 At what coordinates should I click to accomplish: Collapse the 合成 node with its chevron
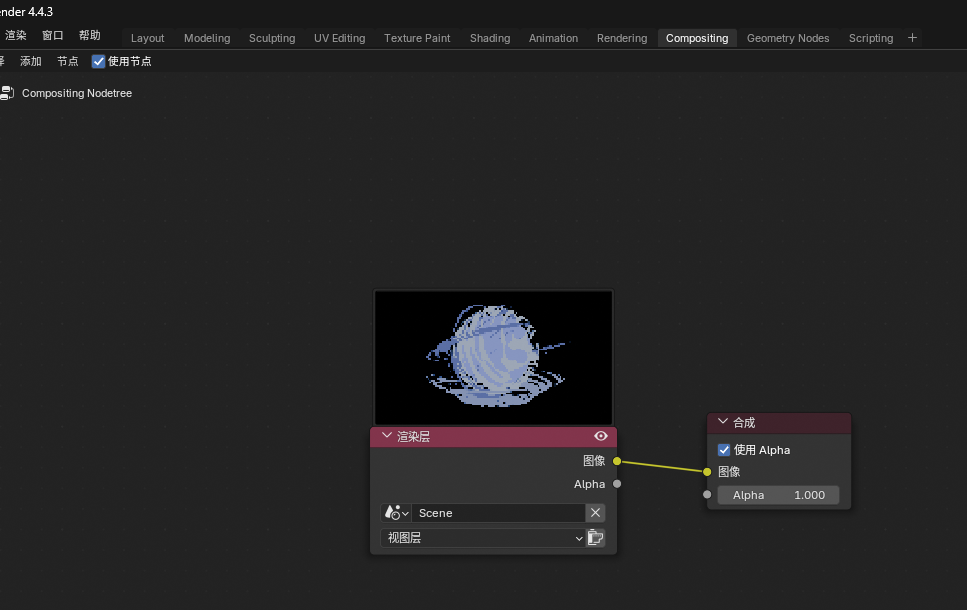pos(723,421)
